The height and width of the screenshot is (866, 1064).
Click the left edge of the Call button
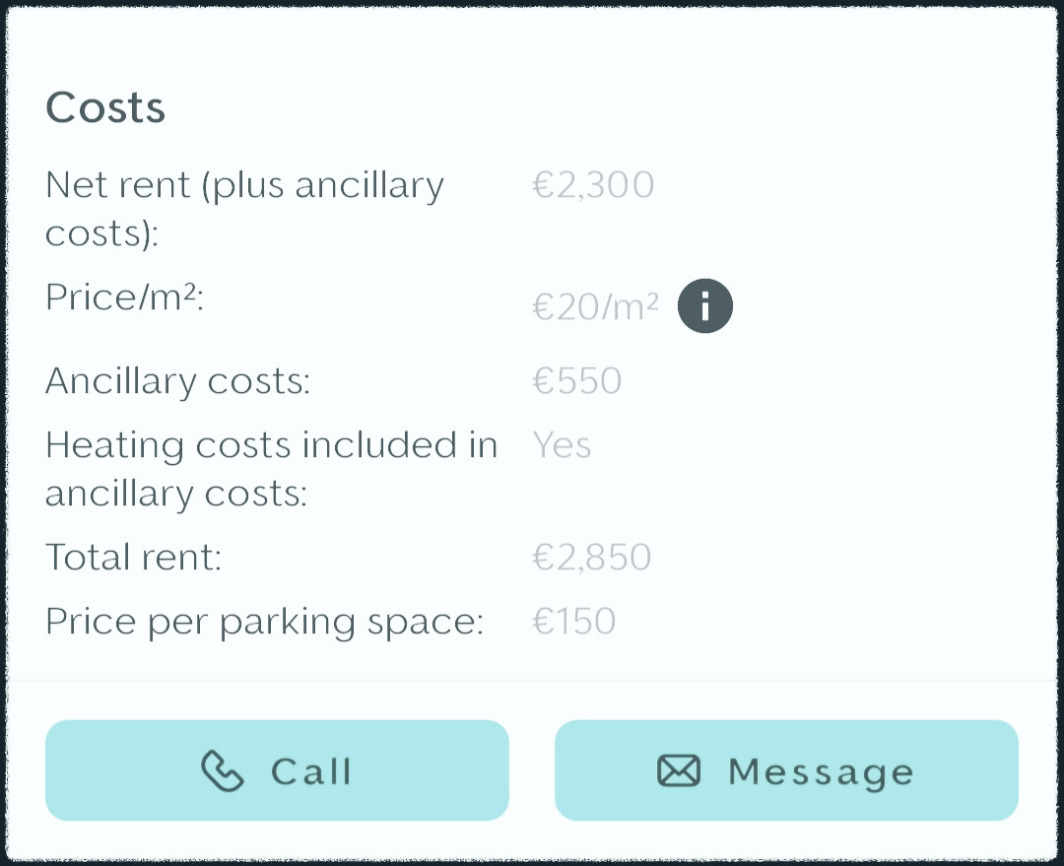pos(59,770)
